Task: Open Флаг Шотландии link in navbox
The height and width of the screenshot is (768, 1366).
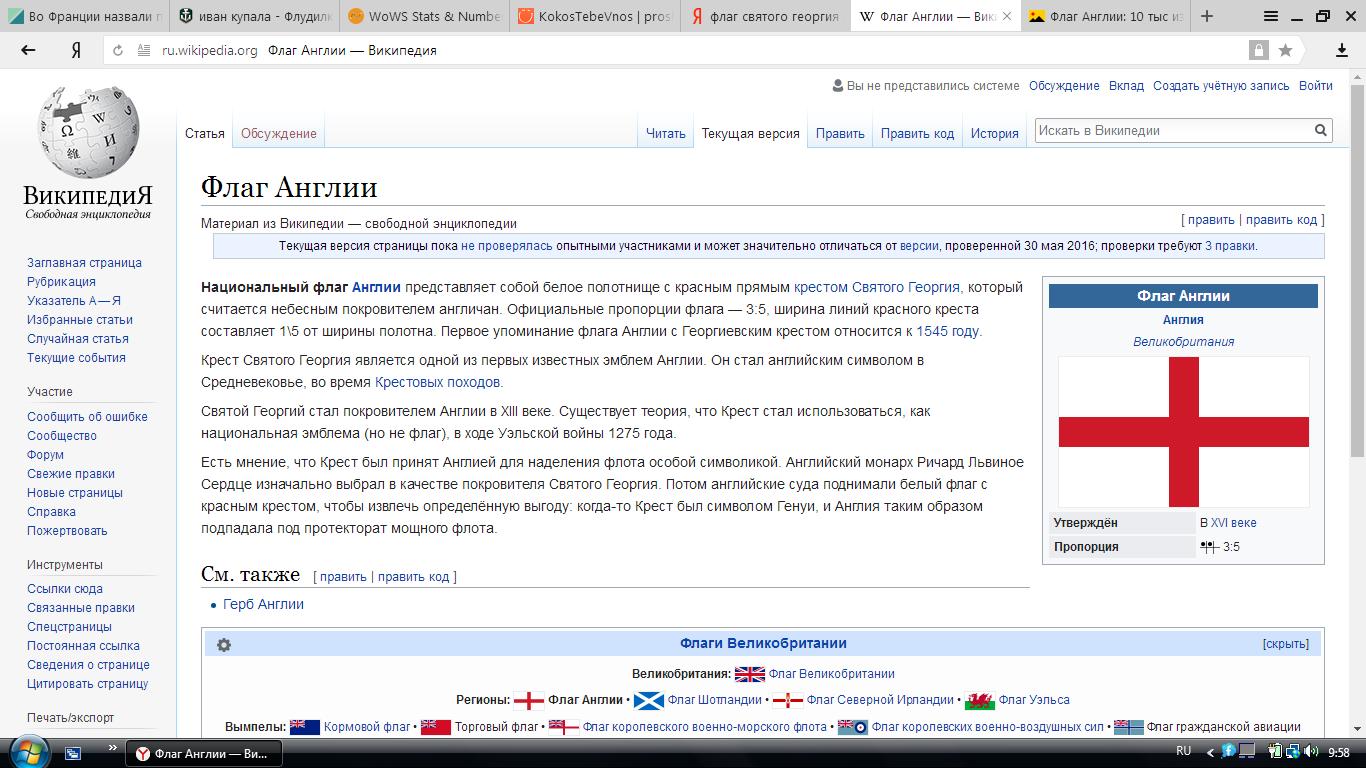Action: [715, 700]
